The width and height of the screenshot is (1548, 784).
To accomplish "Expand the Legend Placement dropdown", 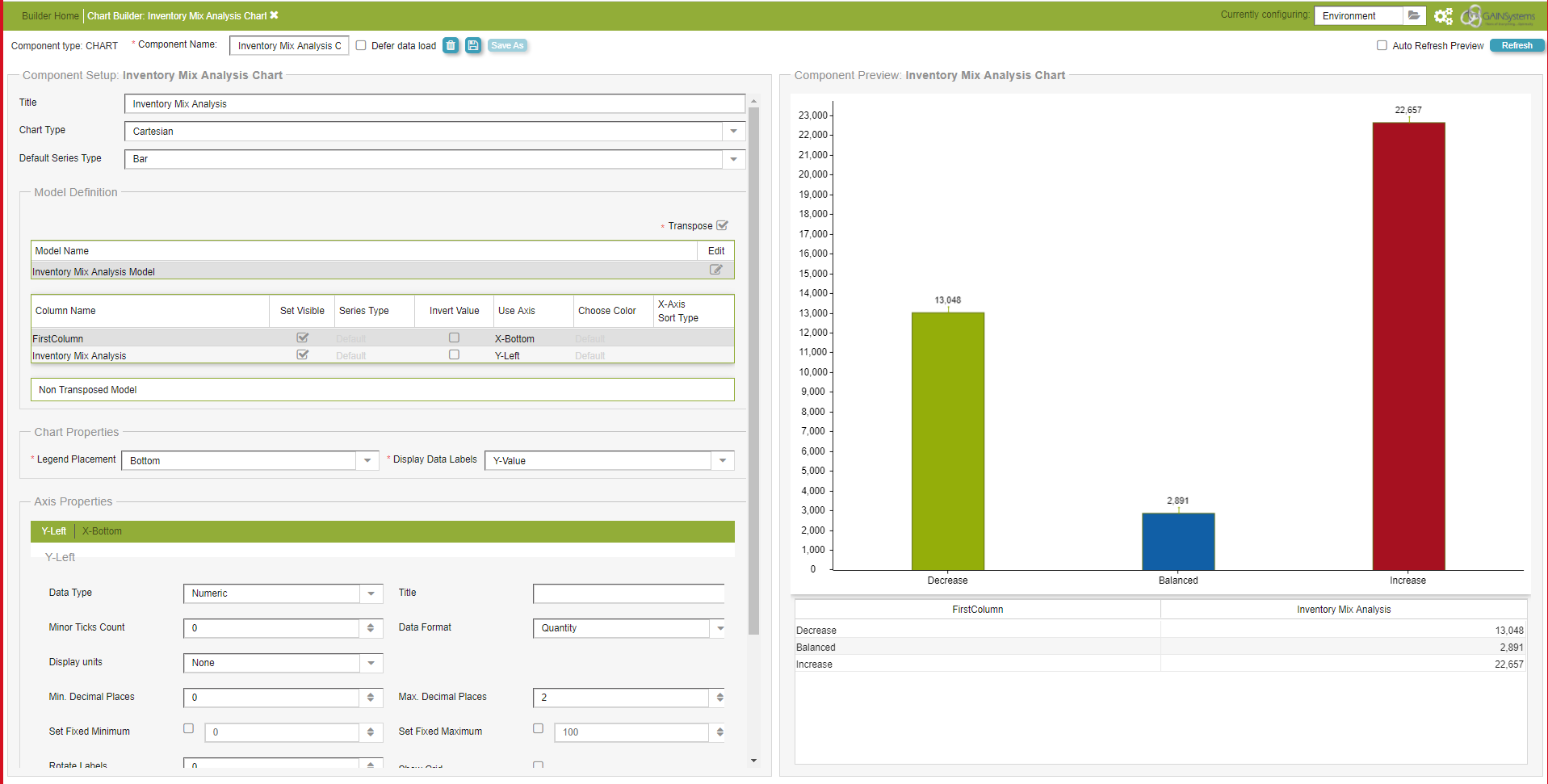I will (367, 460).
